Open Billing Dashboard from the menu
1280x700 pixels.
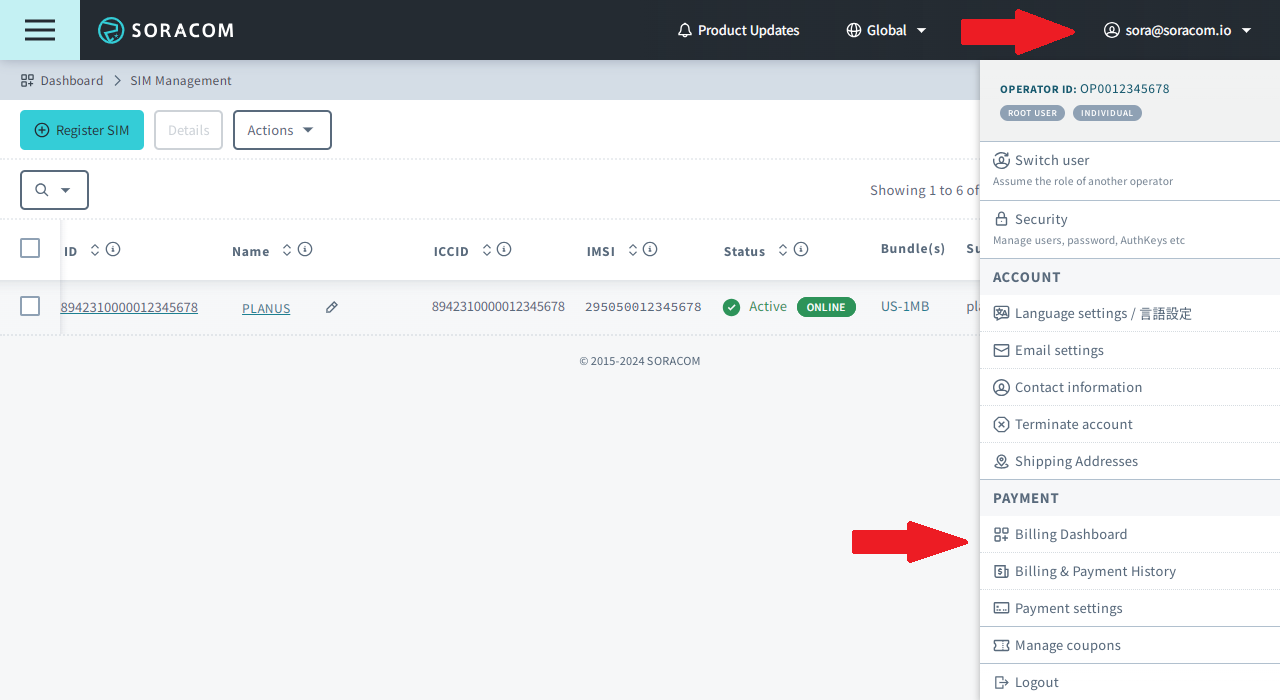(1070, 534)
